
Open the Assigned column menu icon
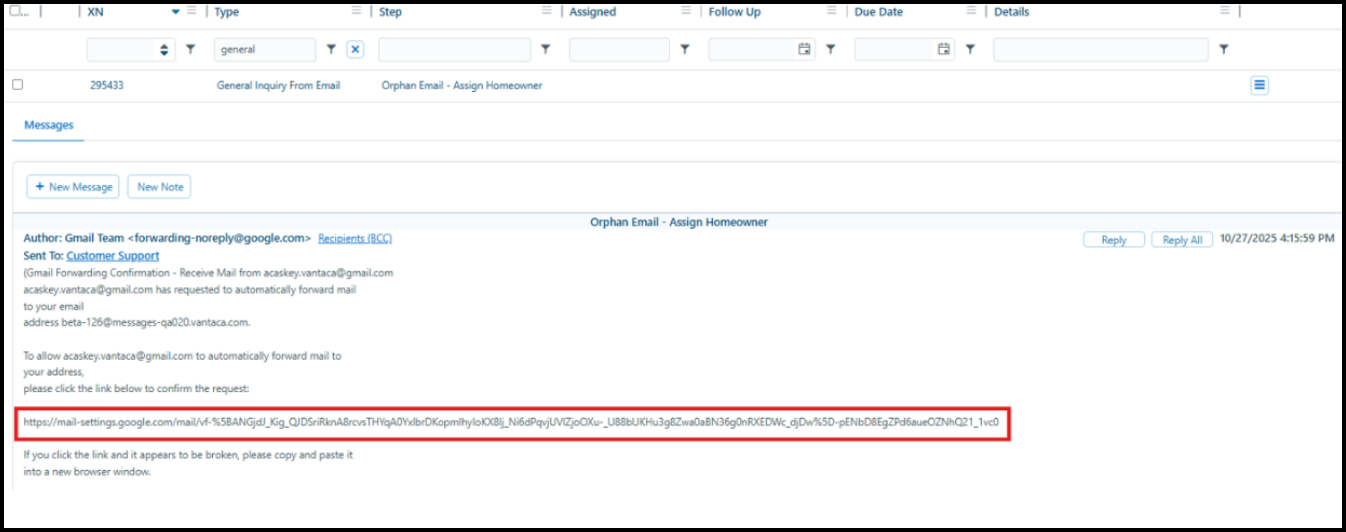click(x=685, y=11)
